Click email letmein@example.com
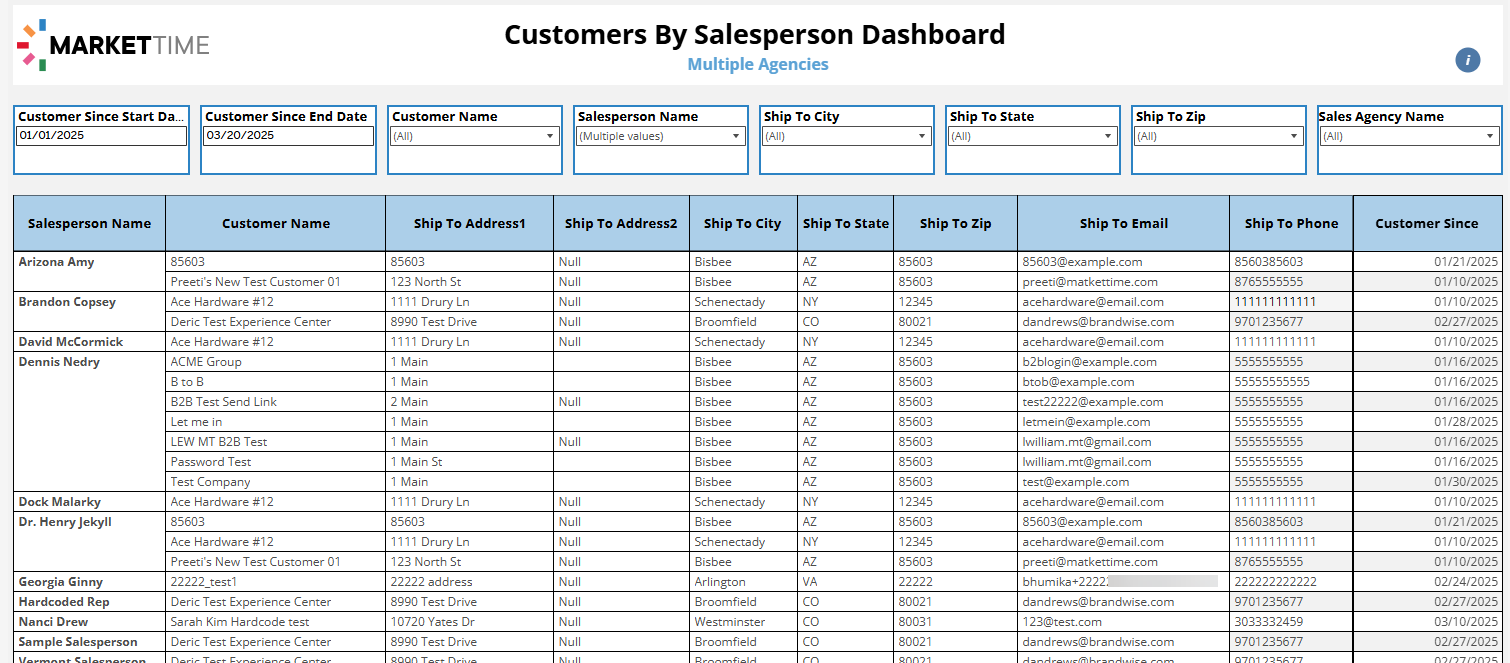This screenshot has height=663, width=1510. click(x=1086, y=422)
